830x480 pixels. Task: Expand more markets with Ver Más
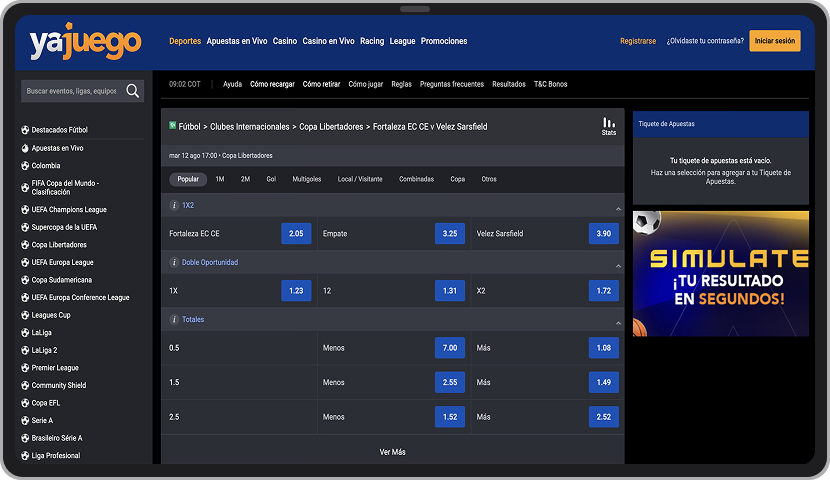(x=392, y=452)
